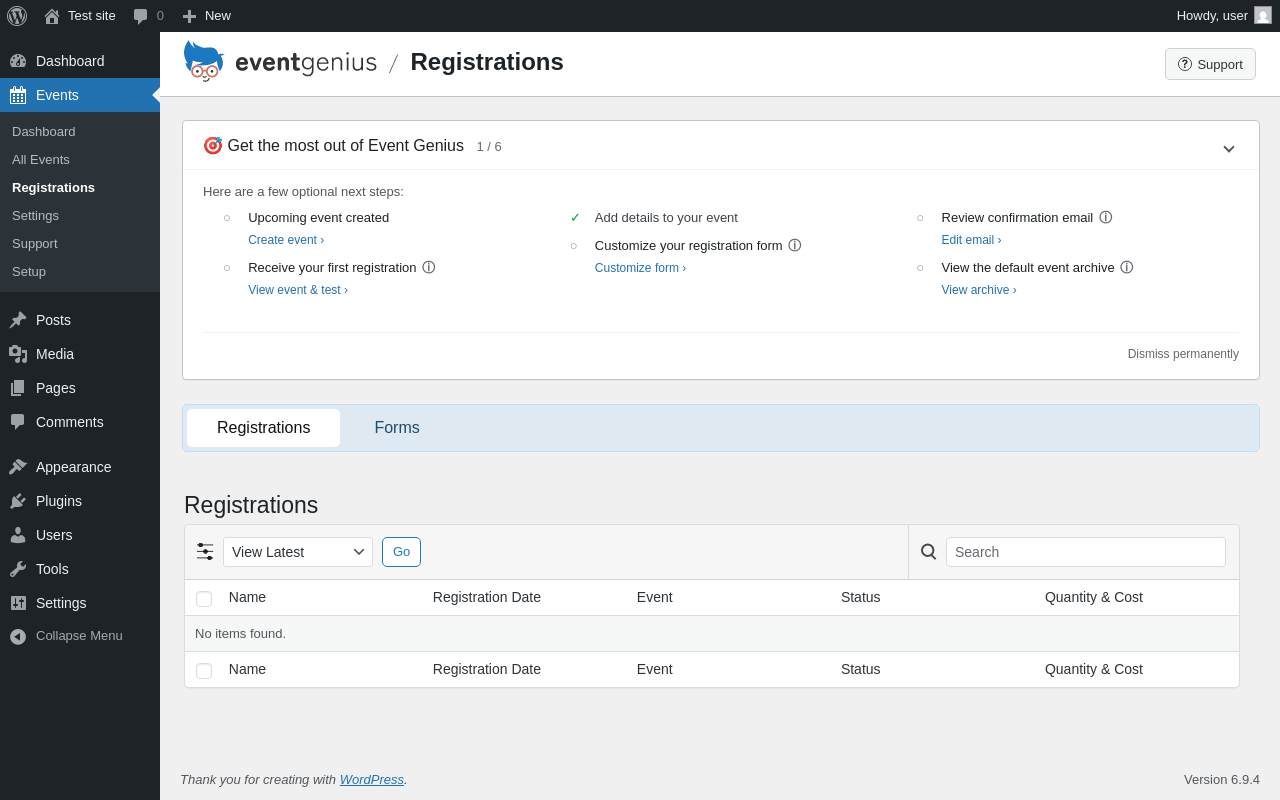The height and width of the screenshot is (800, 1280).
Task: Follow the Customize form link
Action: (x=640, y=268)
